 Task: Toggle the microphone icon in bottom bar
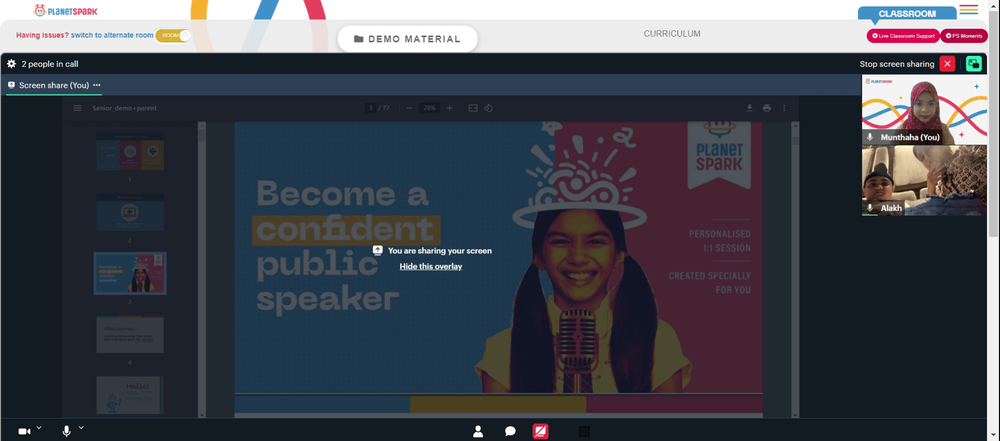(x=66, y=431)
